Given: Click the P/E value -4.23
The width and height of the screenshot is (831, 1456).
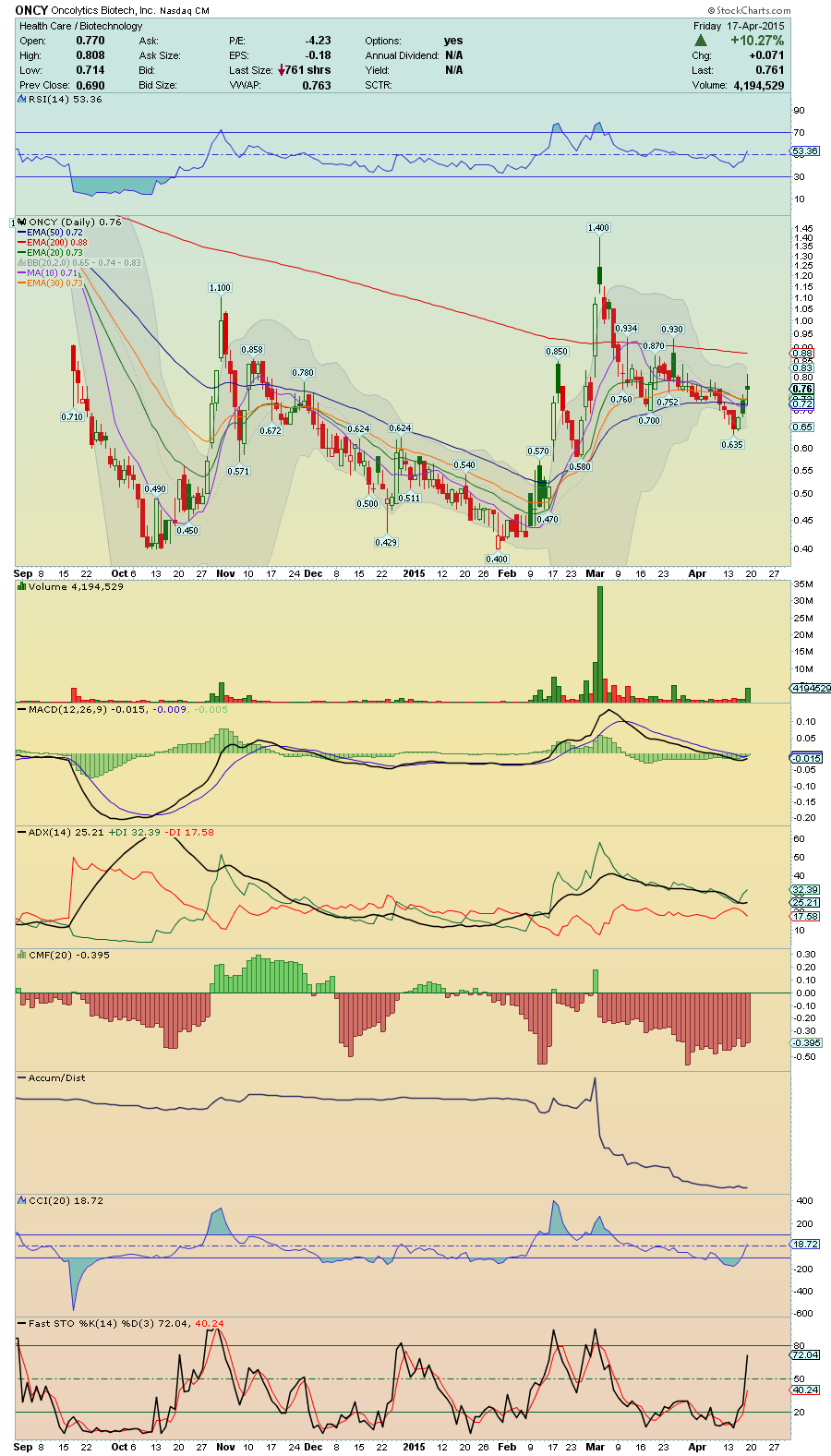Looking at the screenshot, I should tap(318, 41).
